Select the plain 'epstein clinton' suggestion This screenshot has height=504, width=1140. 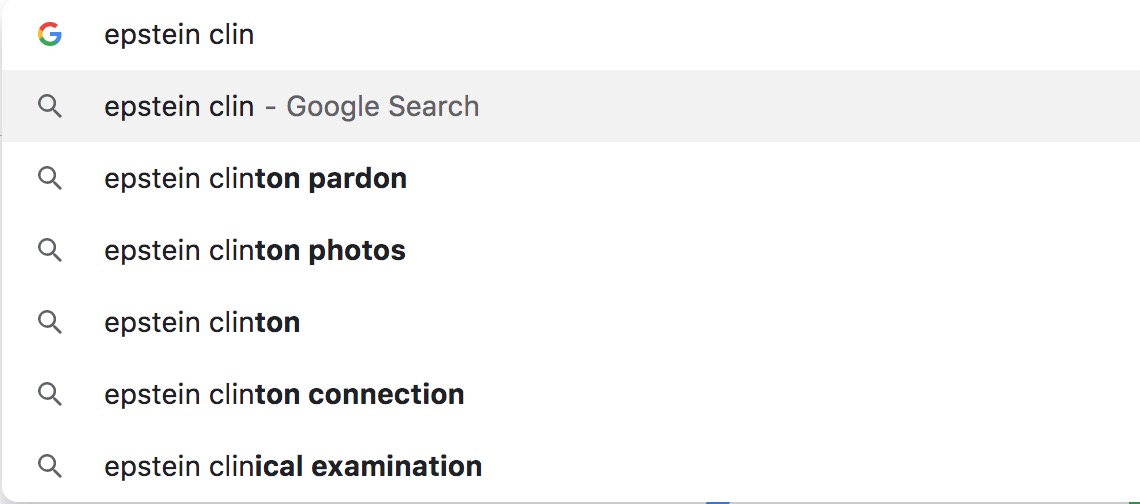tap(570, 322)
